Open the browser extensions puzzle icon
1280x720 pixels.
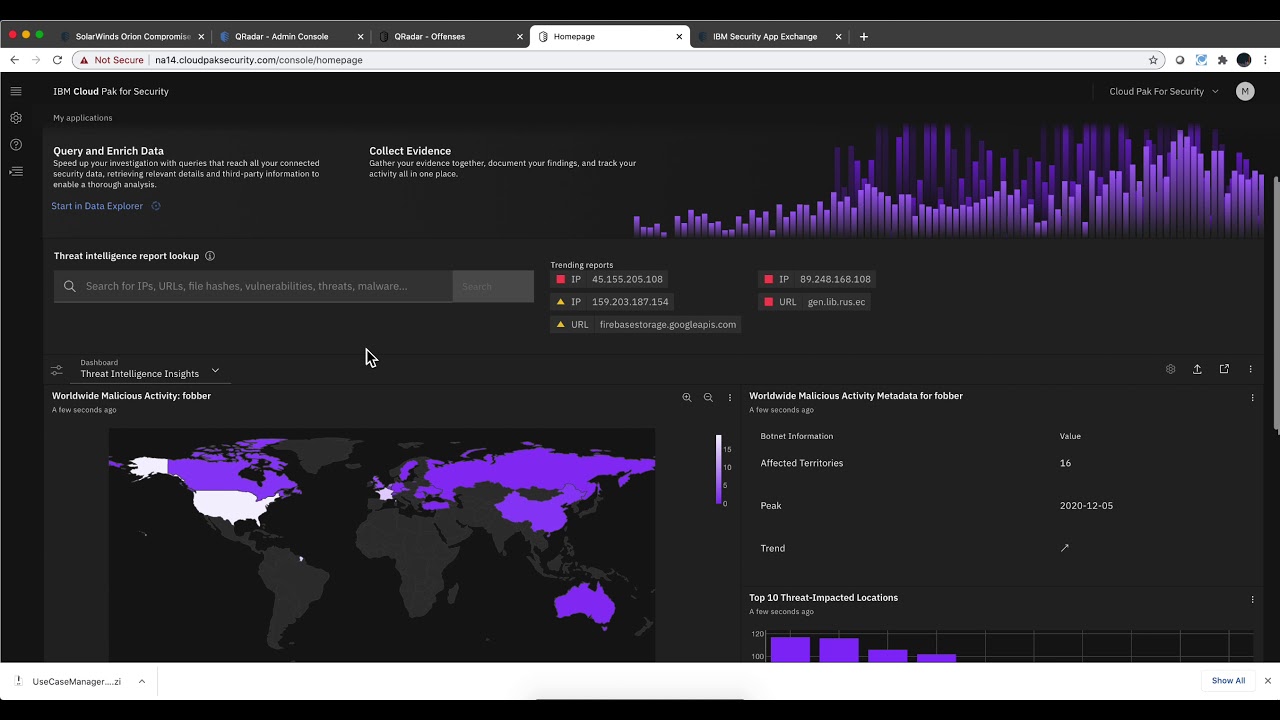click(x=1222, y=60)
